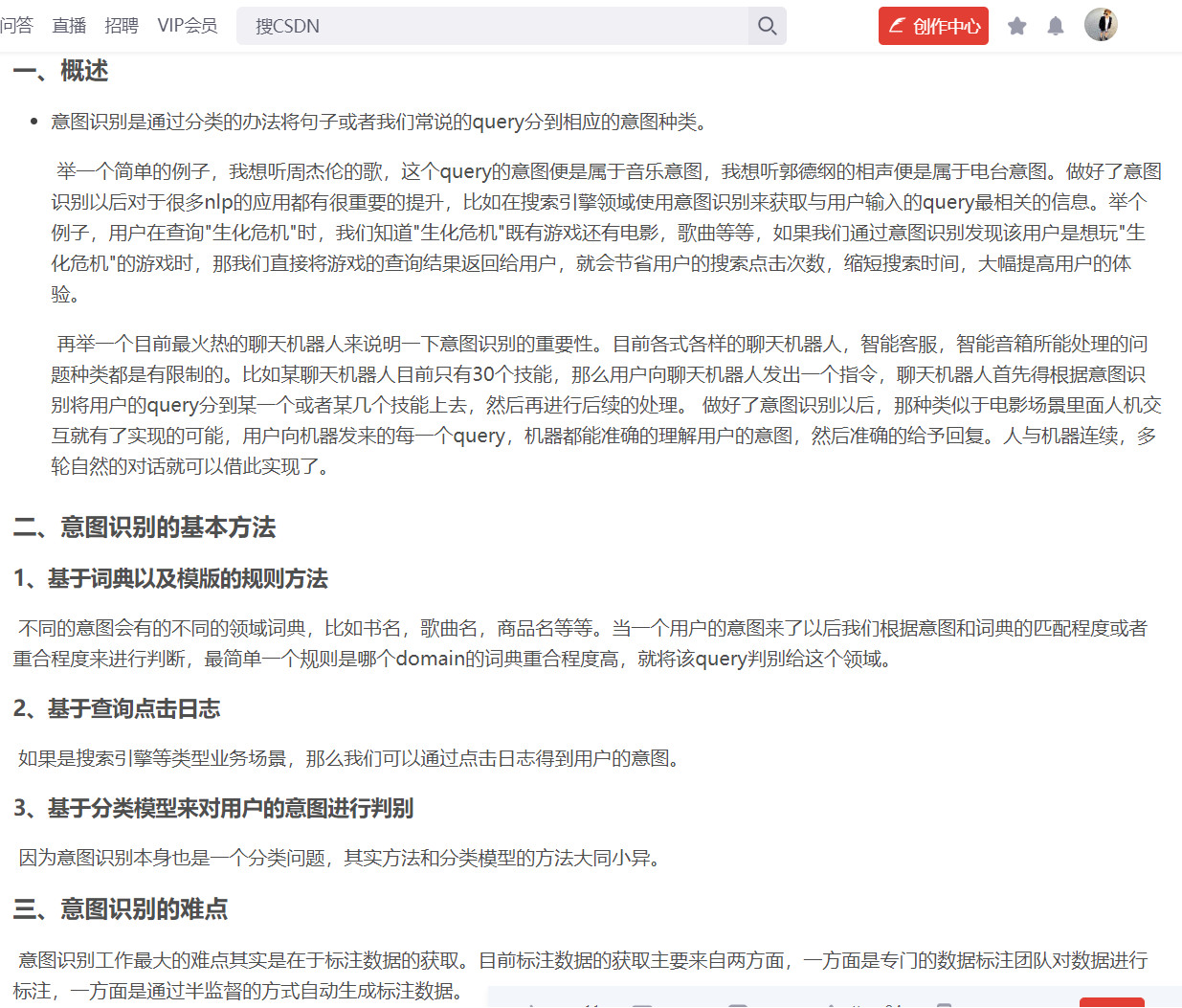Click the paragraph beginning 举一个简单的例子
Viewport: 1182px width, 1008px height.
click(x=606, y=233)
